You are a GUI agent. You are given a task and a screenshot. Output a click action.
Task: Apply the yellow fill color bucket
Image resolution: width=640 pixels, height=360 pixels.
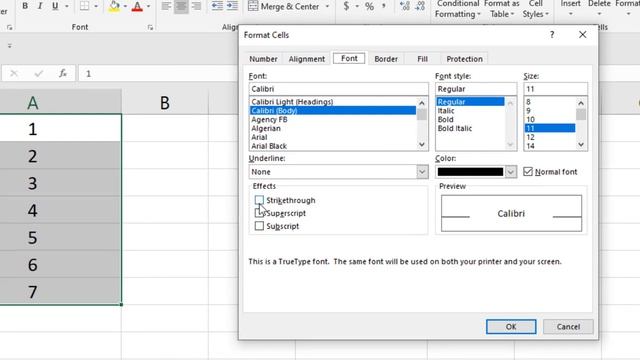pos(114,6)
